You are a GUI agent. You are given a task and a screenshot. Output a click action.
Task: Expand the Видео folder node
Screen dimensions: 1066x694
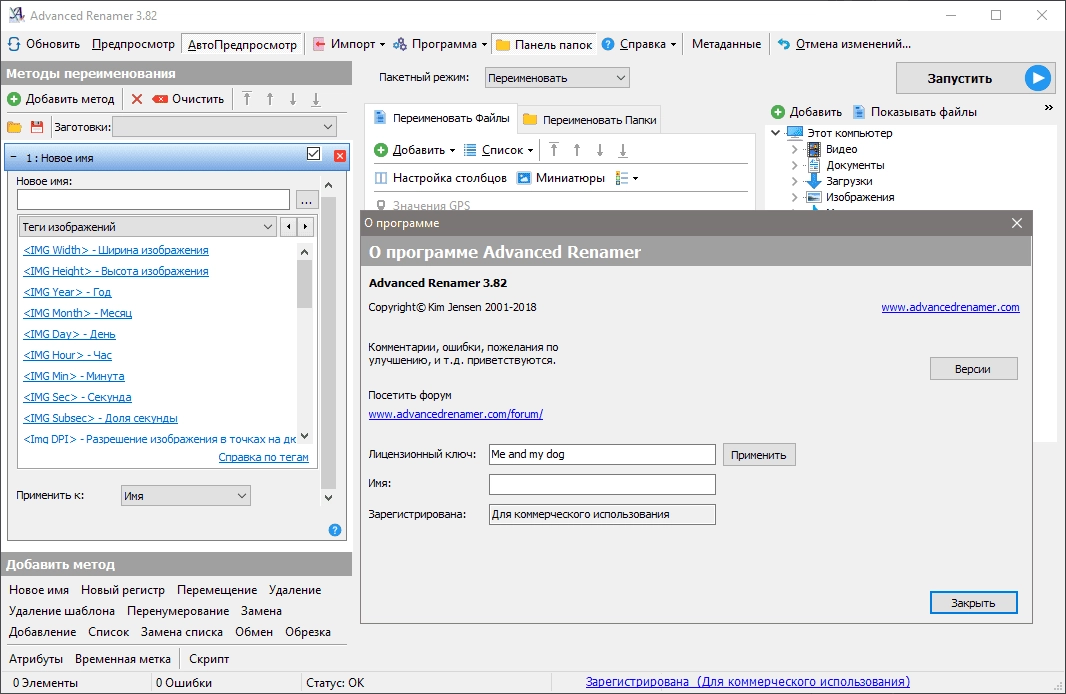pos(794,149)
